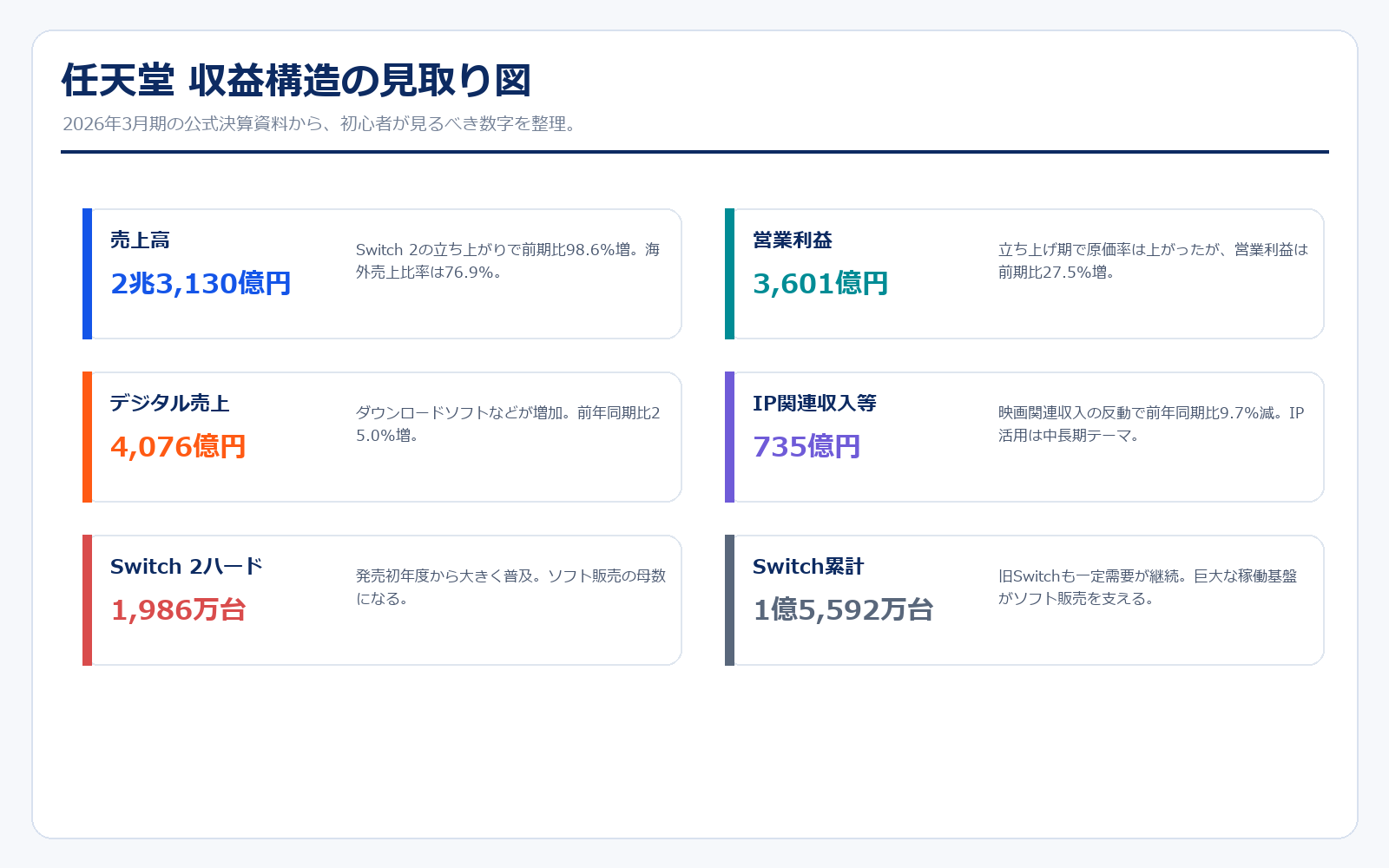Click the value 1,986万台
Screen dimensions: 1389x868
coord(178,609)
